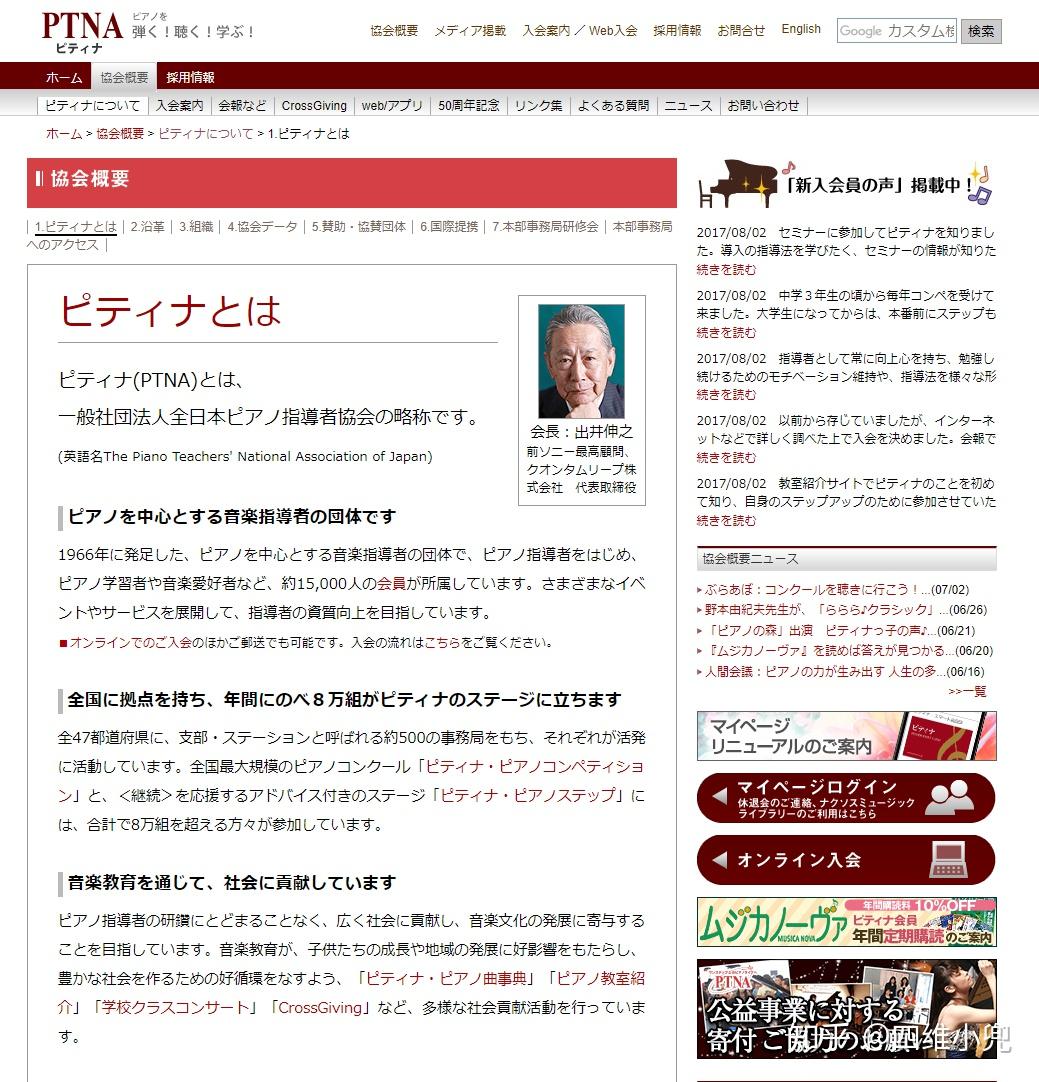Screen dimensions: 1039x1082
Task: Click 続きを読む under セミナーに参加して entry
Action: point(726,269)
